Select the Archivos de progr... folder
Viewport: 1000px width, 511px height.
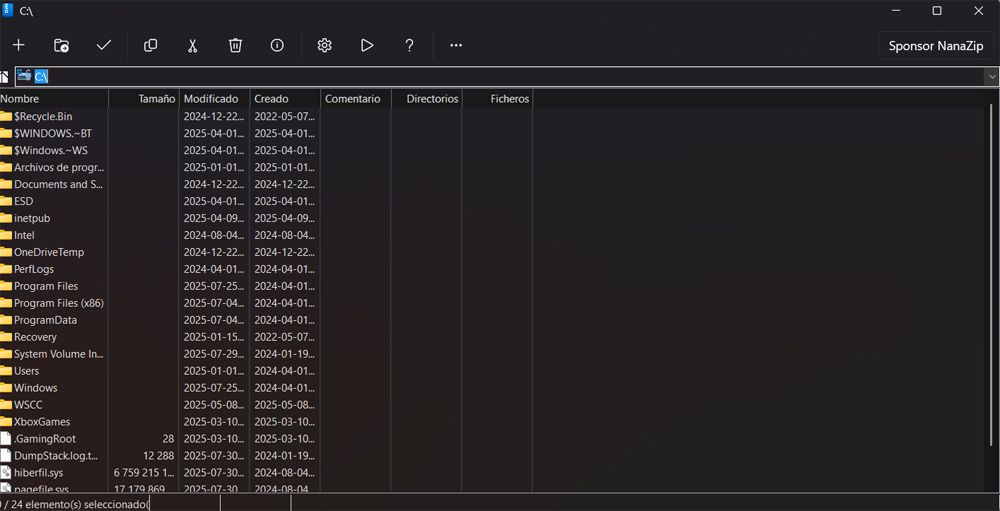(59, 168)
